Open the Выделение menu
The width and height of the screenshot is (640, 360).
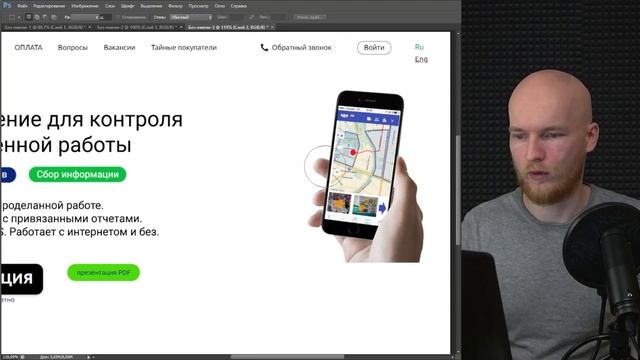click(151, 6)
